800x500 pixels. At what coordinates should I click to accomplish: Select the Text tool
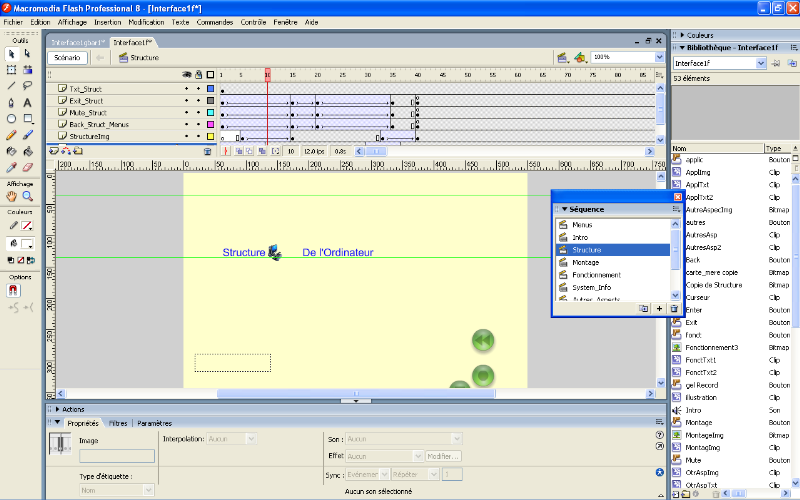pos(27,102)
